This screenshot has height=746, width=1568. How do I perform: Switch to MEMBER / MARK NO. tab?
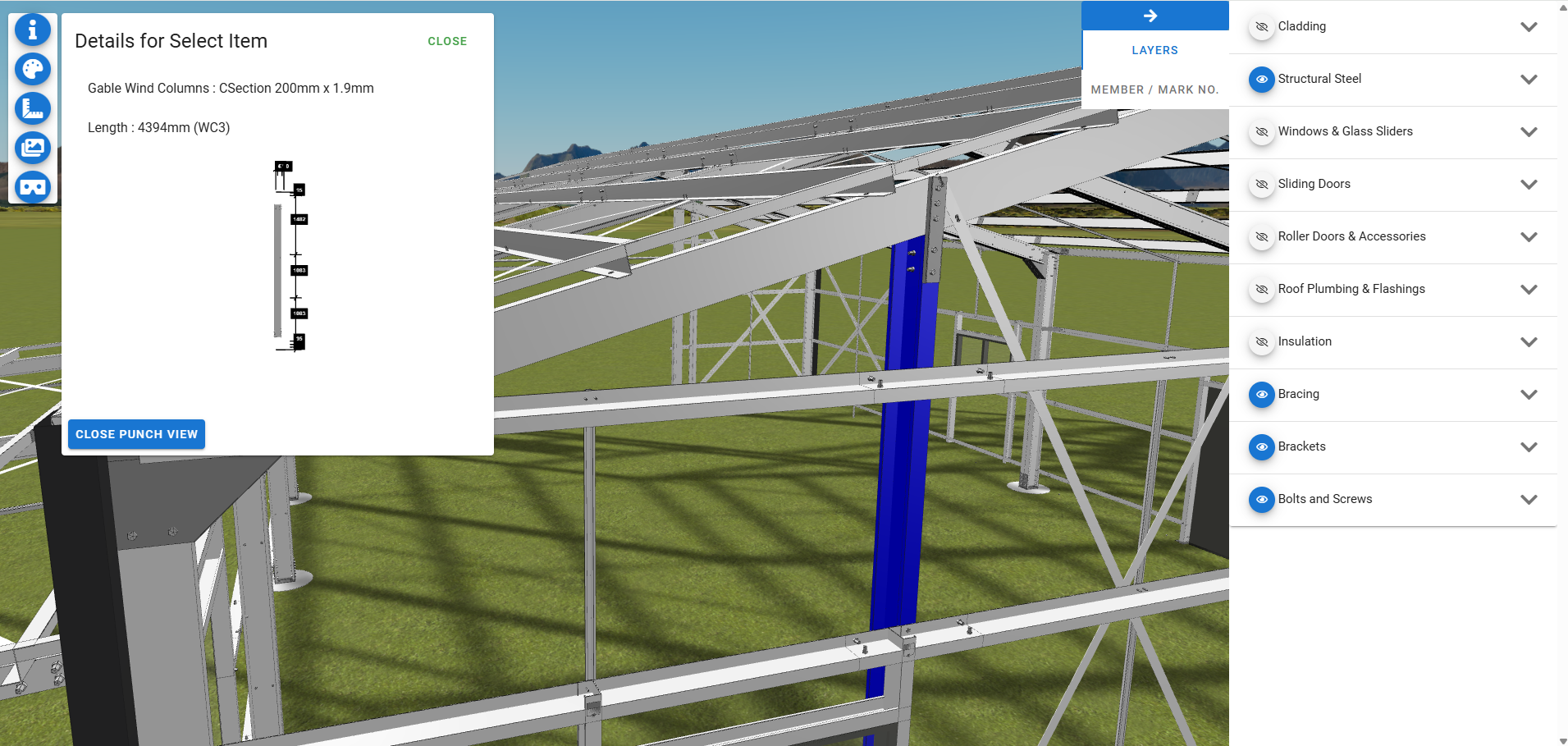coord(1154,89)
